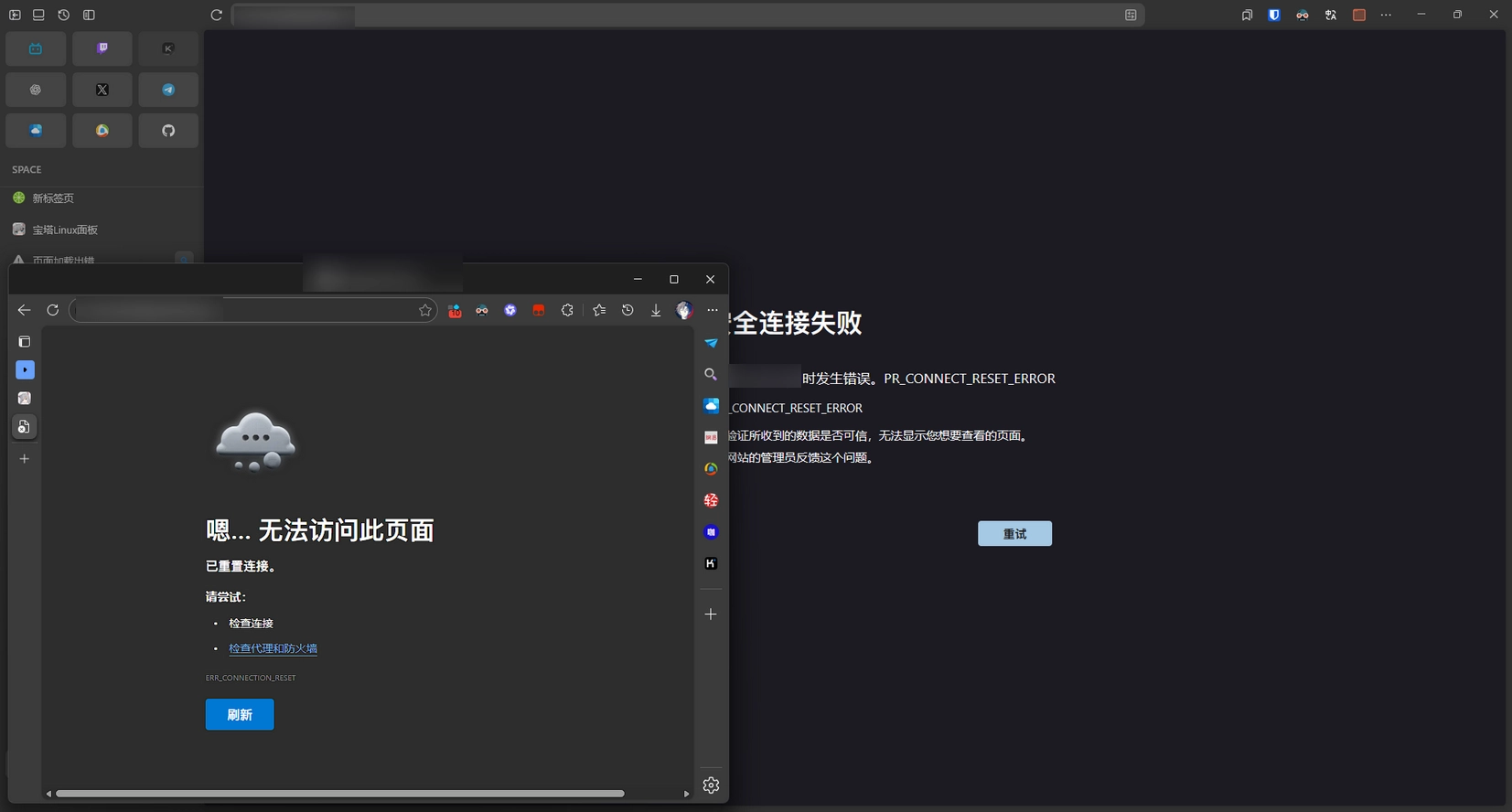Open the main browser's three-dots menu

[x=1386, y=15]
